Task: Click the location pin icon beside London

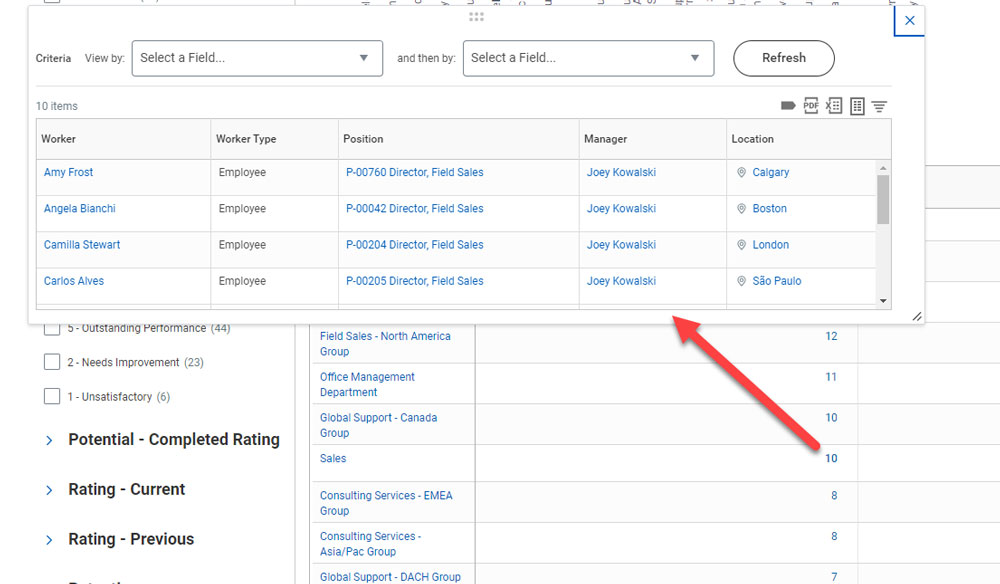Action: (741, 245)
